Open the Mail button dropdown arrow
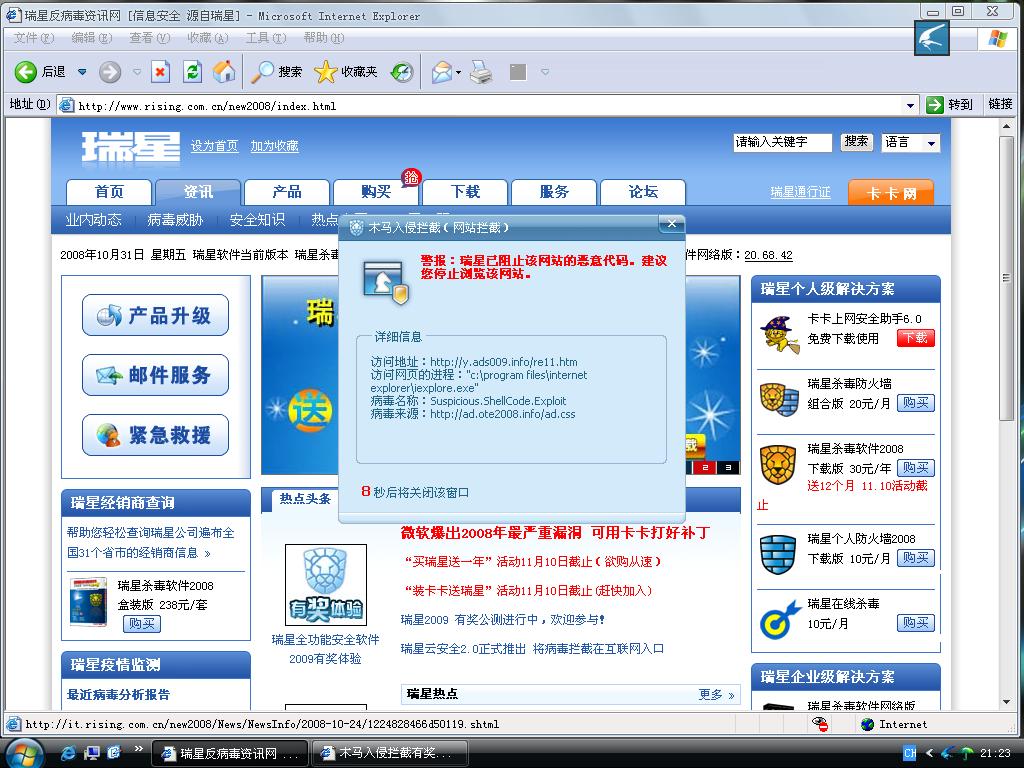The width and height of the screenshot is (1024, 768). pyautogui.click(x=458, y=72)
